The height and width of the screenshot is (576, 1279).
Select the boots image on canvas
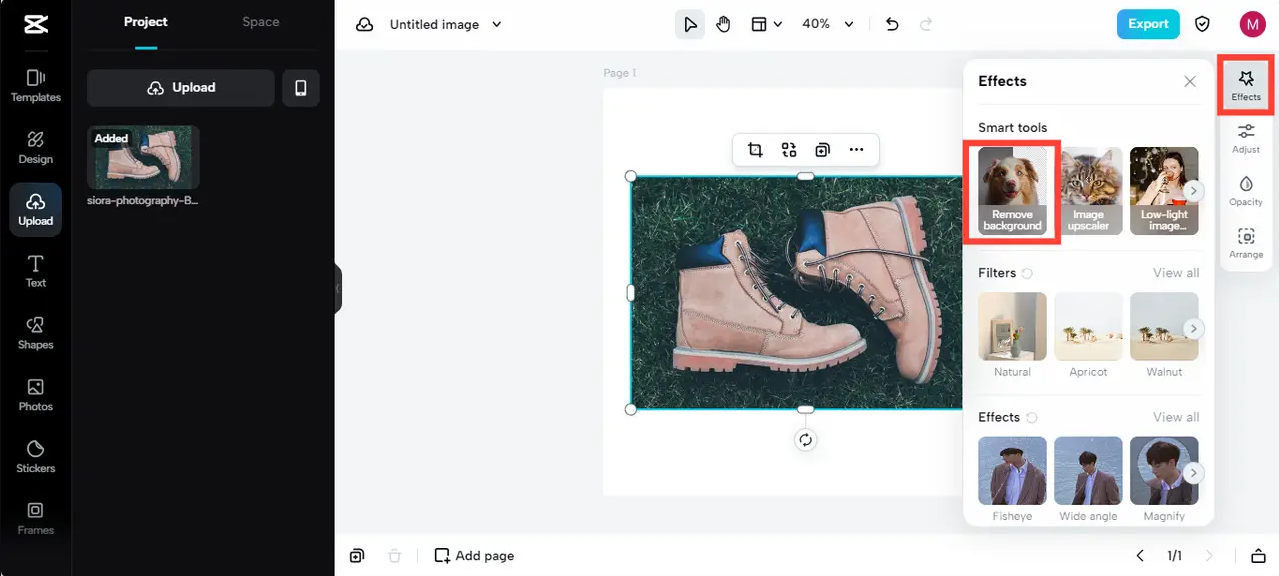(796, 292)
